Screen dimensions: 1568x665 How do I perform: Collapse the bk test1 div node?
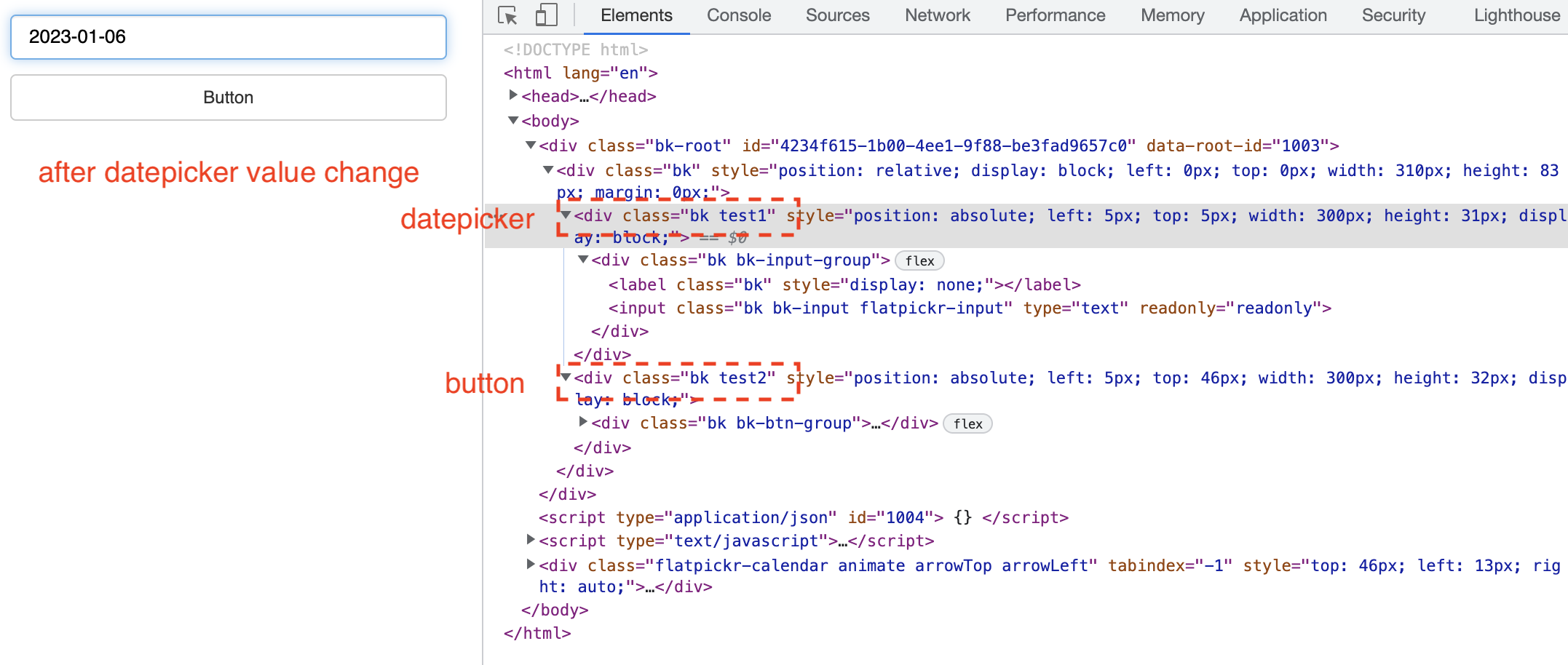point(566,215)
